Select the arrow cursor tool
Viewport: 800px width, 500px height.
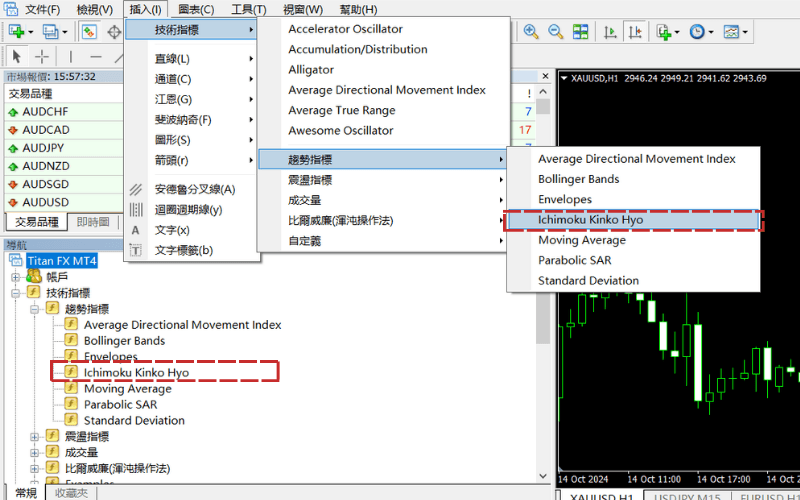(17, 56)
